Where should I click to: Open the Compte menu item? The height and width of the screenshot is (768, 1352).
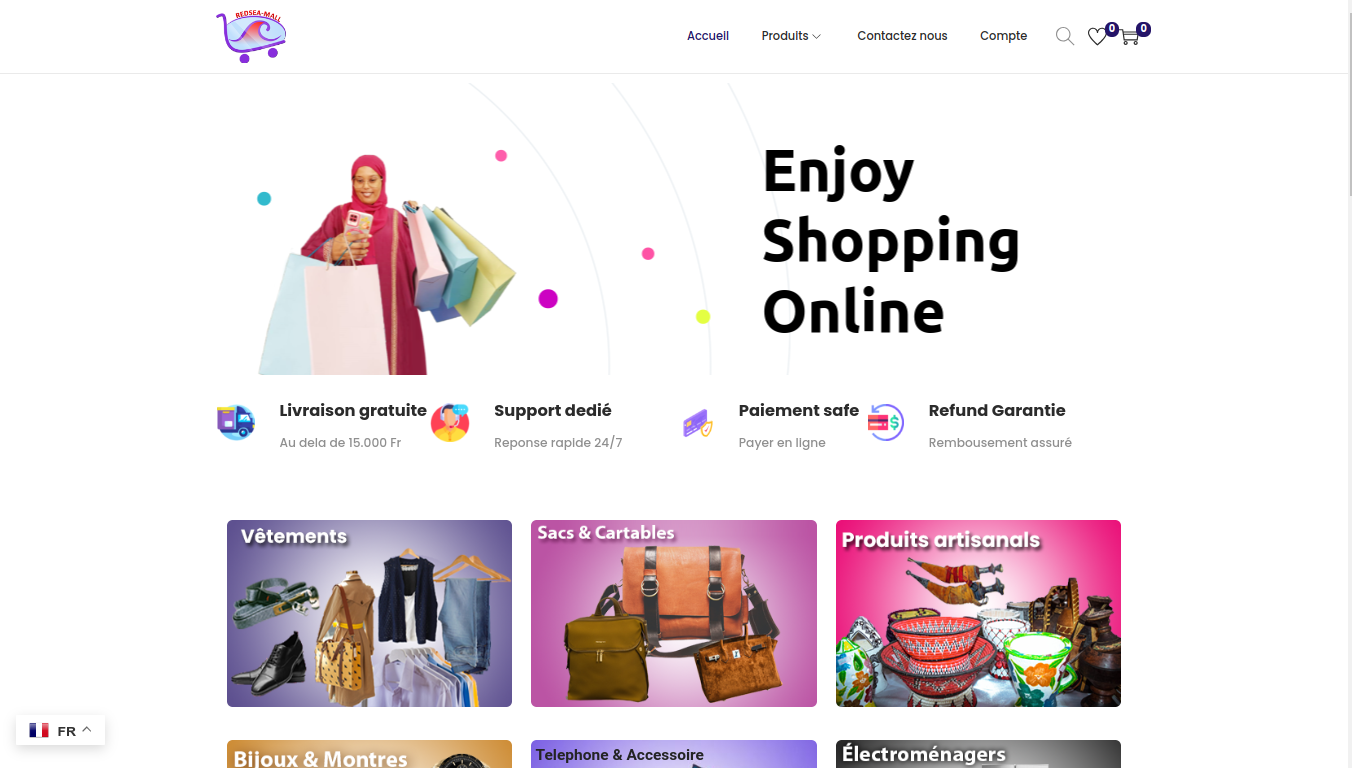(1003, 36)
